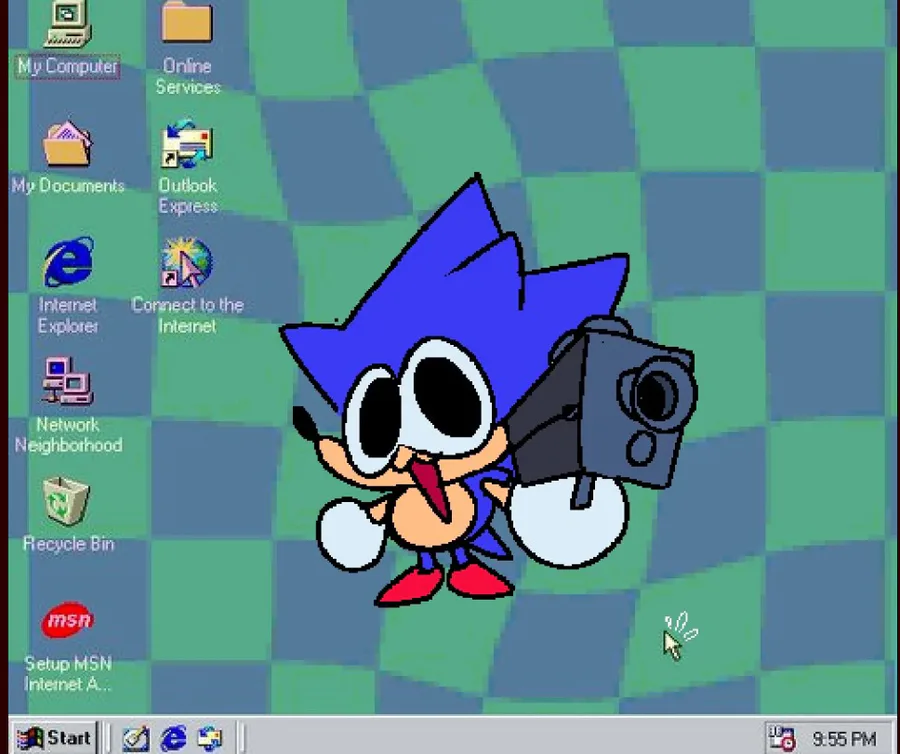The width and height of the screenshot is (900, 754).
Task: Select the Recycle Bin icon
Action: (x=67, y=501)
